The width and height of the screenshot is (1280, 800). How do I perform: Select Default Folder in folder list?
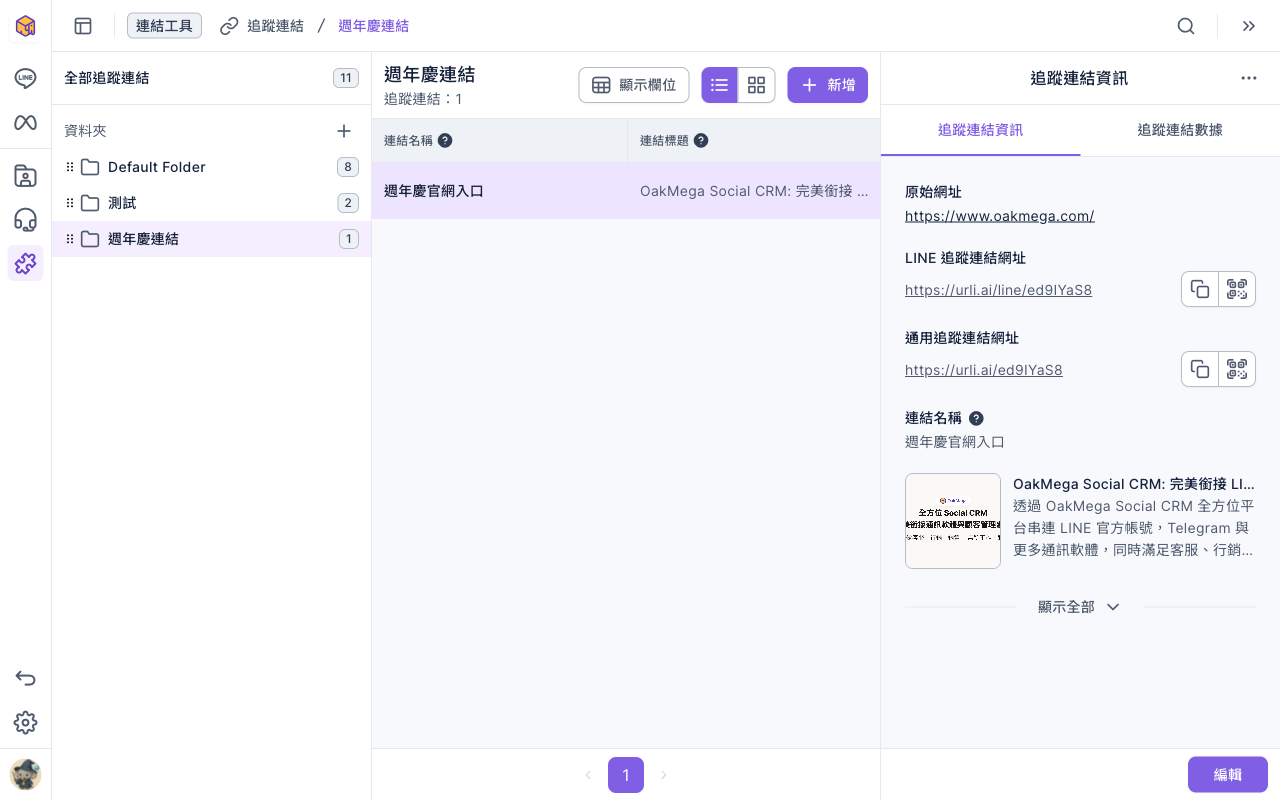tap(211, 167)
